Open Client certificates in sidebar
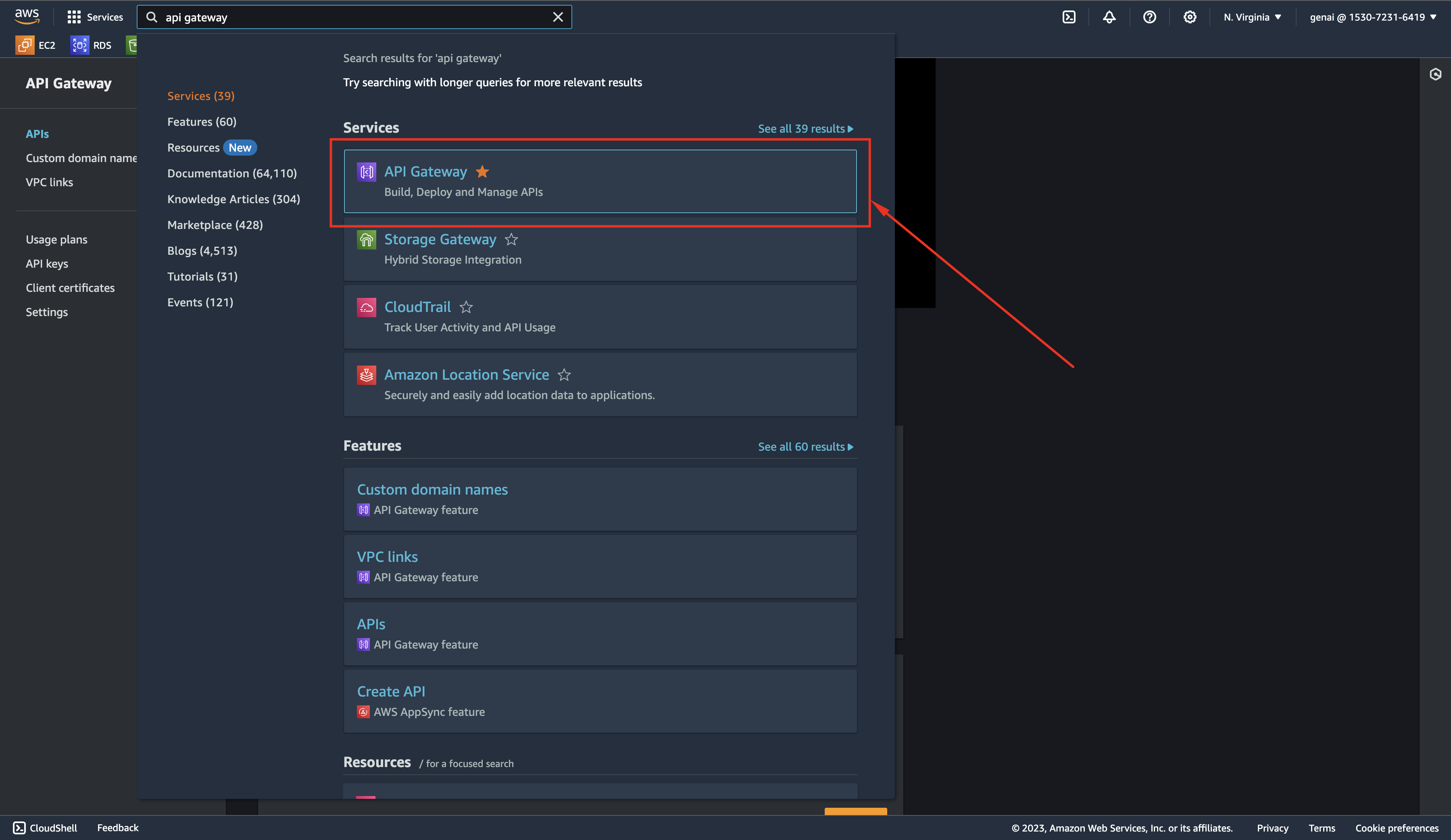 coord(70,288)
